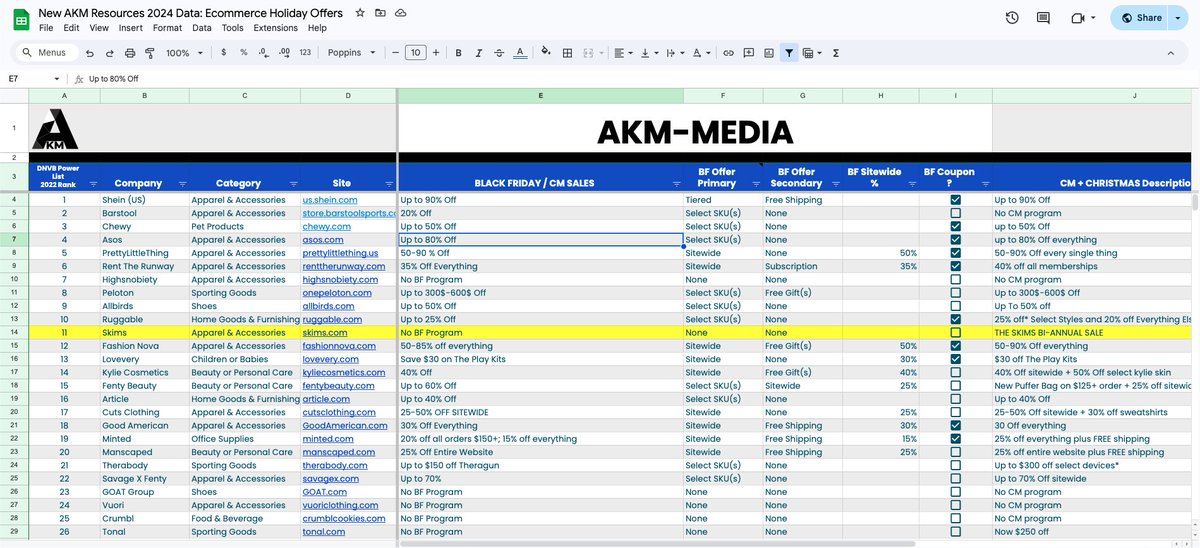Open BF Sitewide % column filter

tap(913, 184)
